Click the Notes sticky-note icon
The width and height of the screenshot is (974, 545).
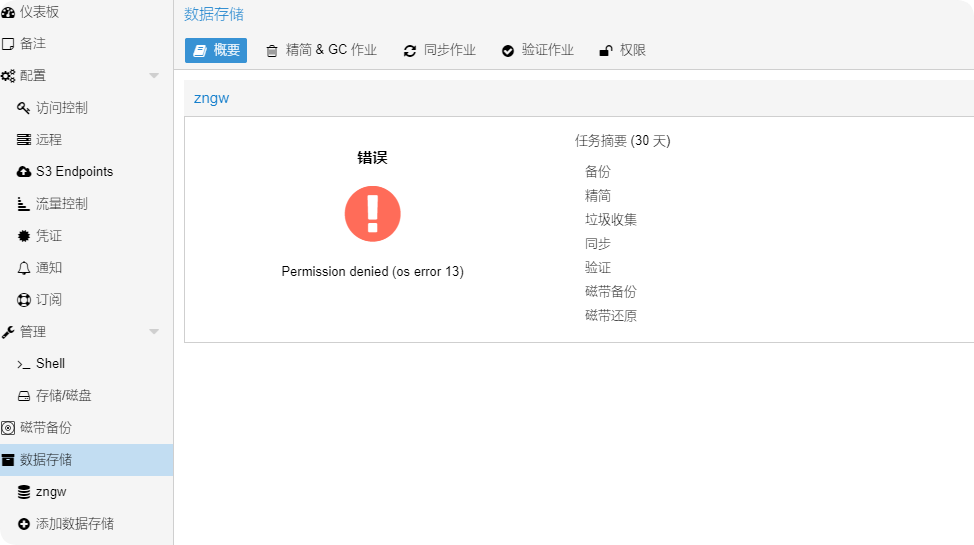(x=8, y=44)
